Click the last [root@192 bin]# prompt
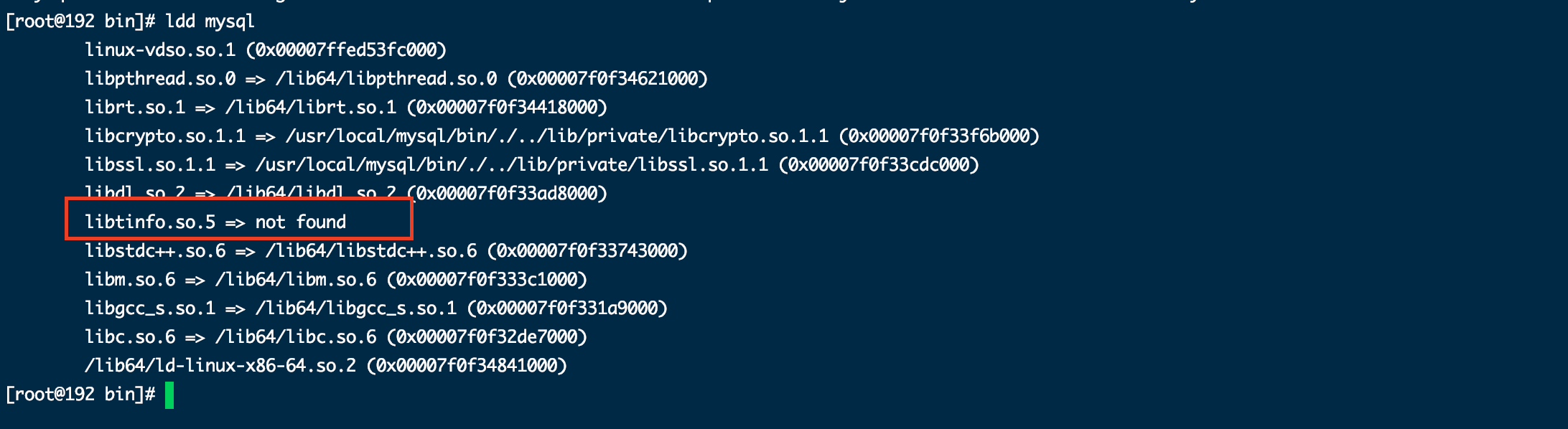 point(80,395)
